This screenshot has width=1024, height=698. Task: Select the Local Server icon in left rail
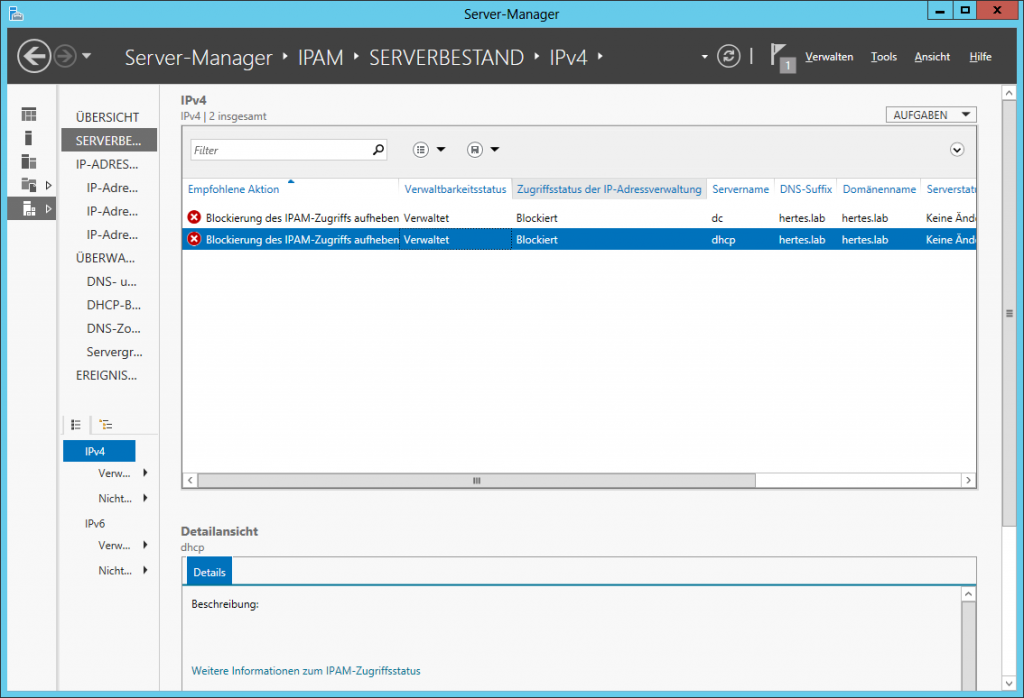[x=29, y=138]
